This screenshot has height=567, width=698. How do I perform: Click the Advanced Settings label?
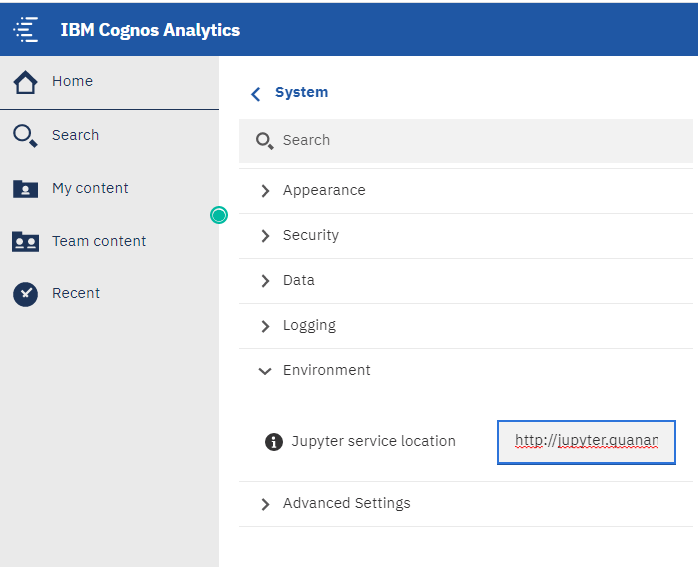[x=346, y=503]
